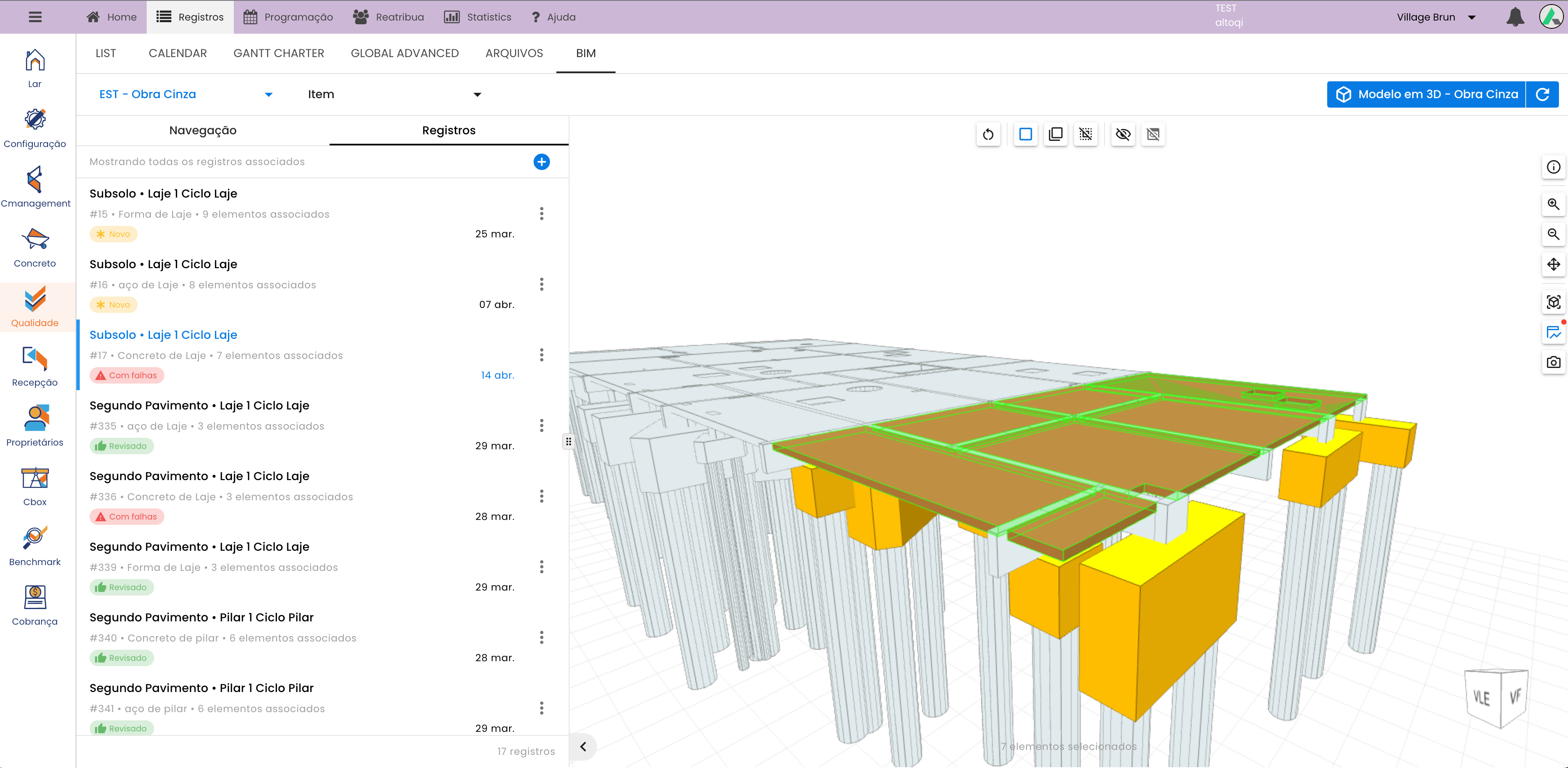The image size is (1568, 768).
Task: Activate the pan move tool
Action: [1553, 264]
